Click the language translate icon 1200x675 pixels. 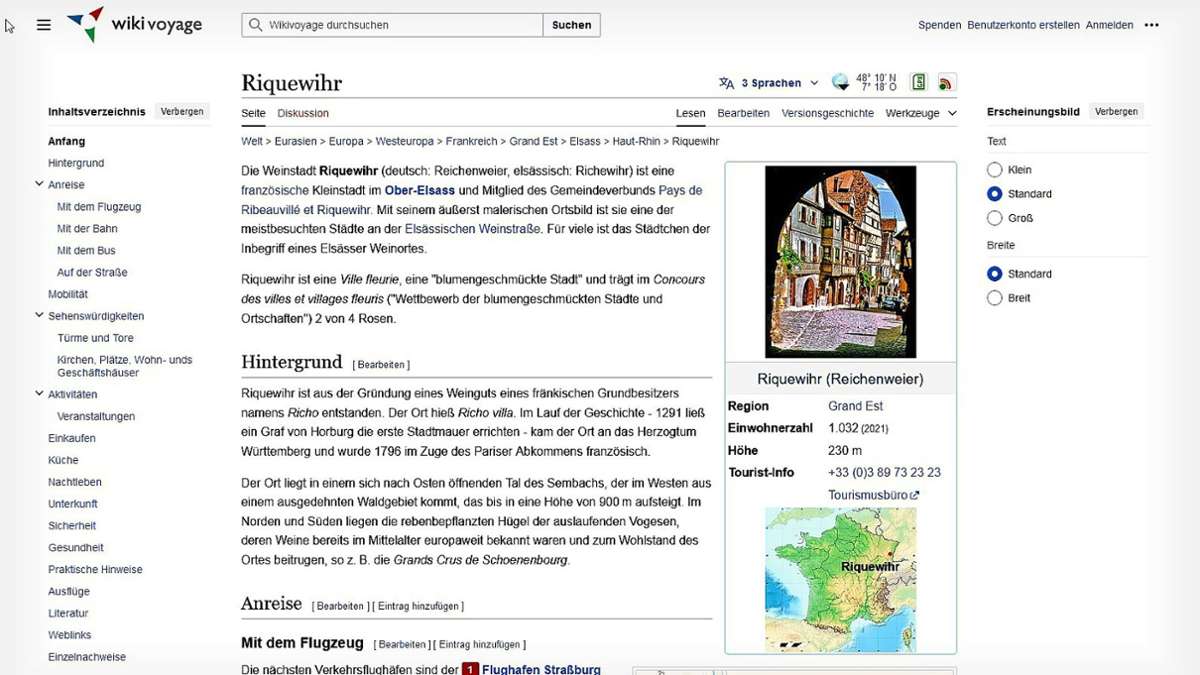coord(726,83)
